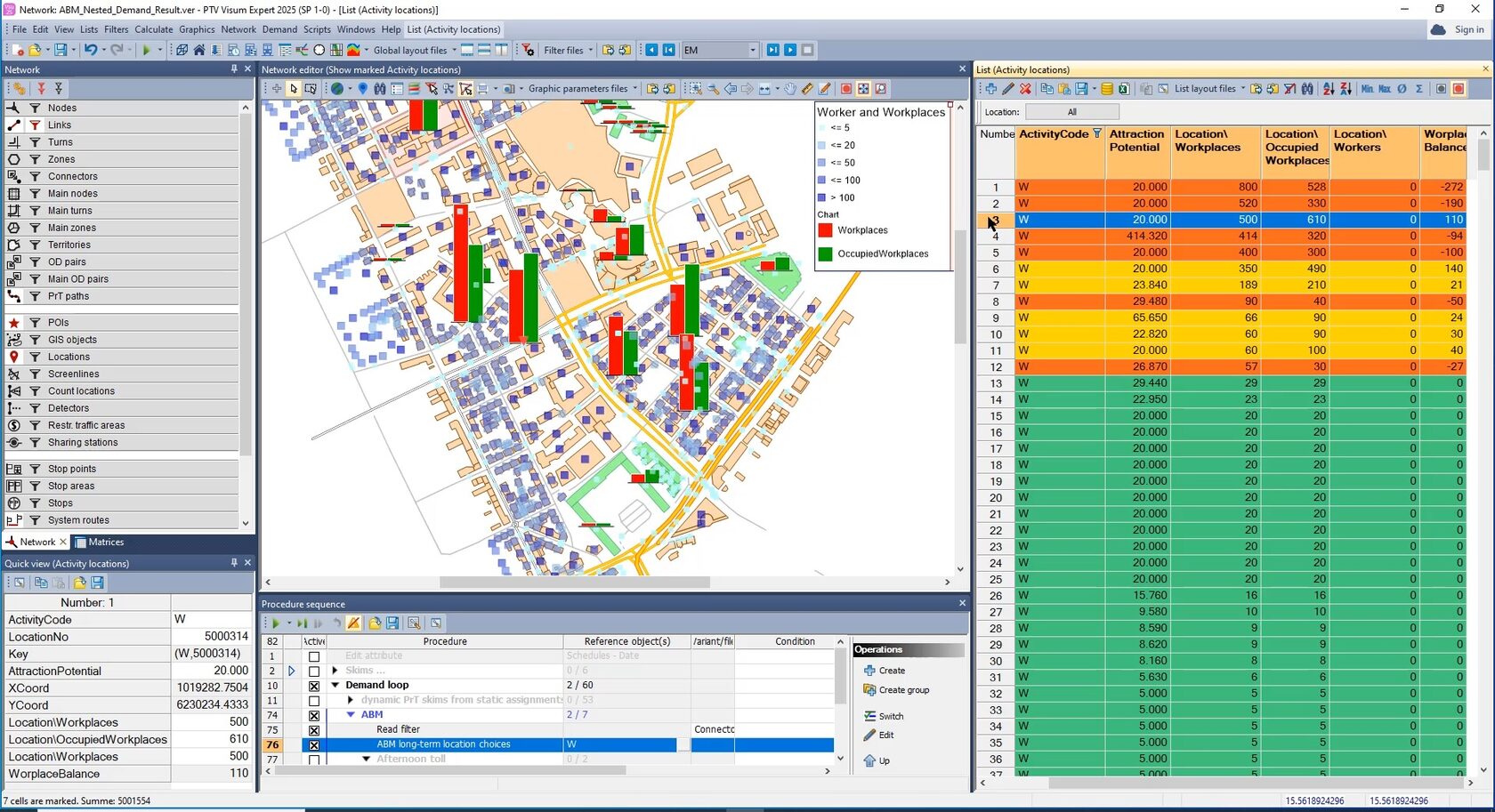Screen dimensions: 1495x812
Task: Run procedure sequence with green play icon
Action: pyautogui.click(x=275, y=623)
